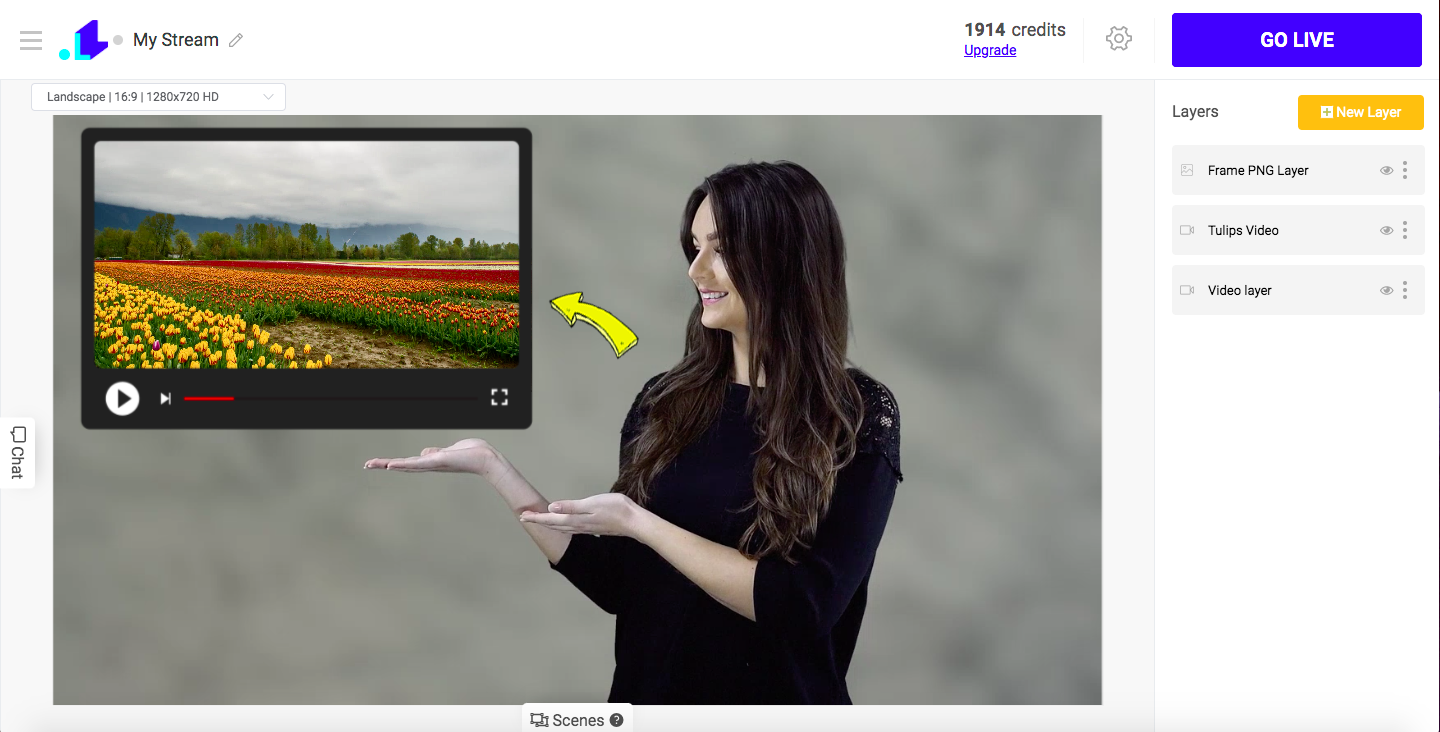Click the camera icon of Video layer
The width and height of the screenshot is (1440, 732).
(x=1187, y=290)
